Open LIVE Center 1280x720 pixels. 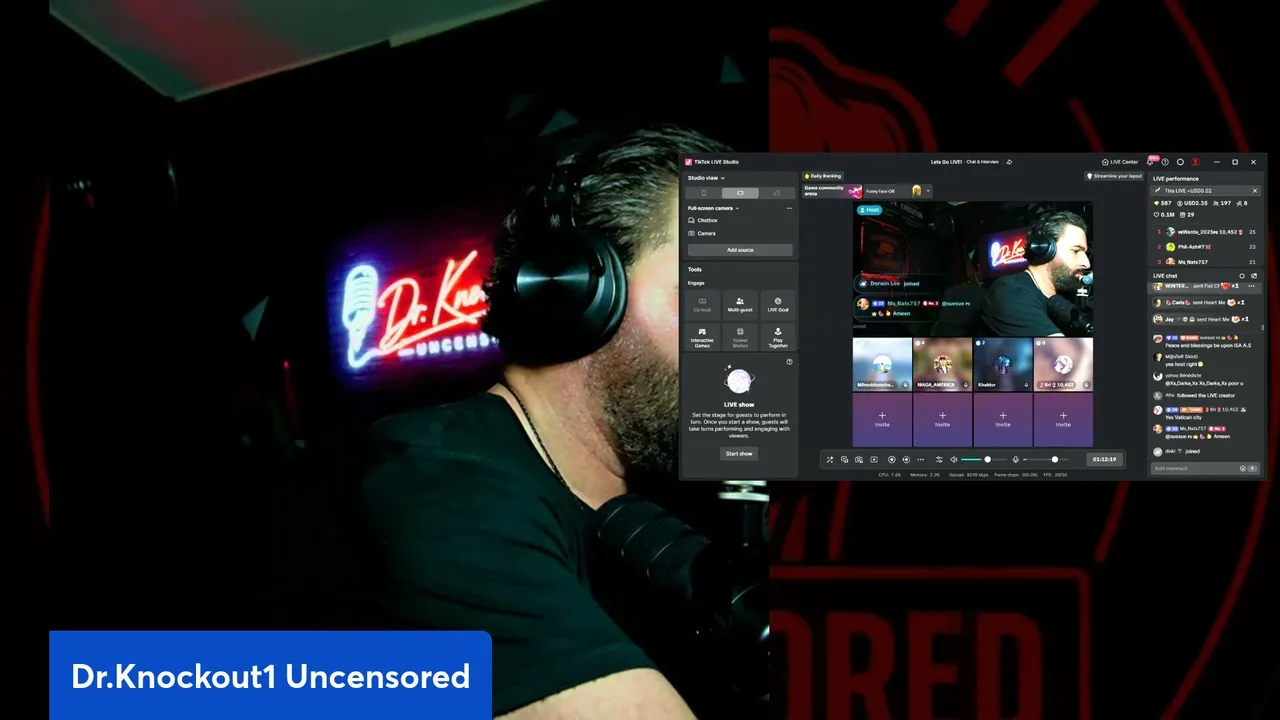point(1120,162)
